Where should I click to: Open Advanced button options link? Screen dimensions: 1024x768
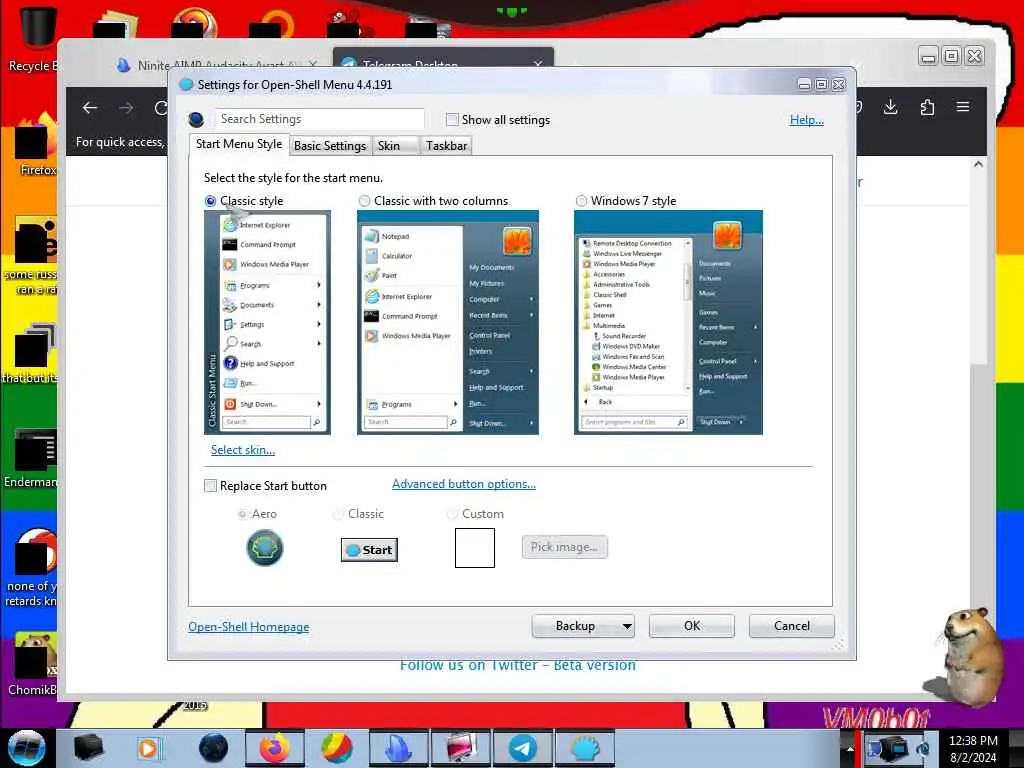[464, 484]
